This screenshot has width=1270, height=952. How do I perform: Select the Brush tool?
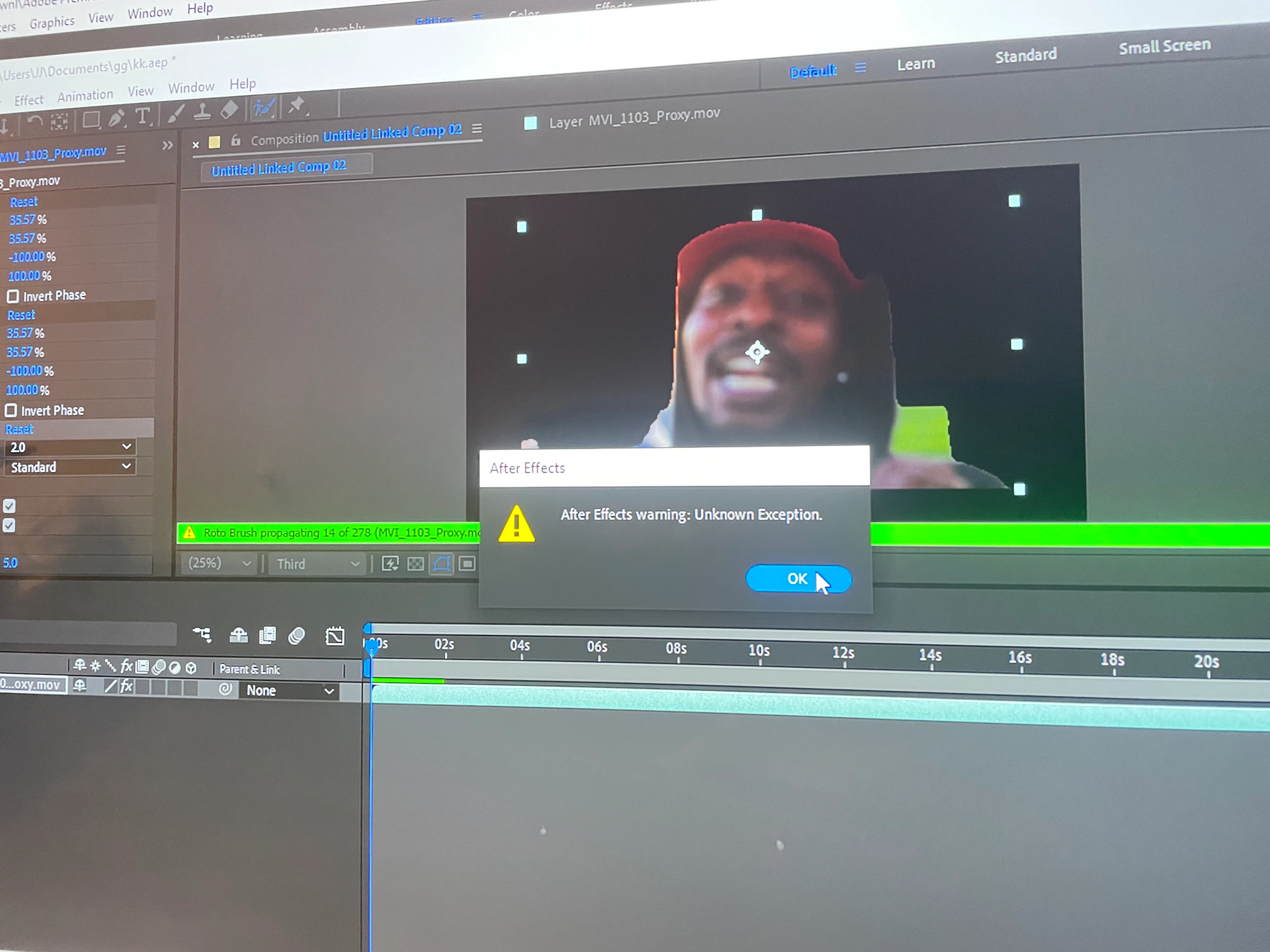(176, 114)
